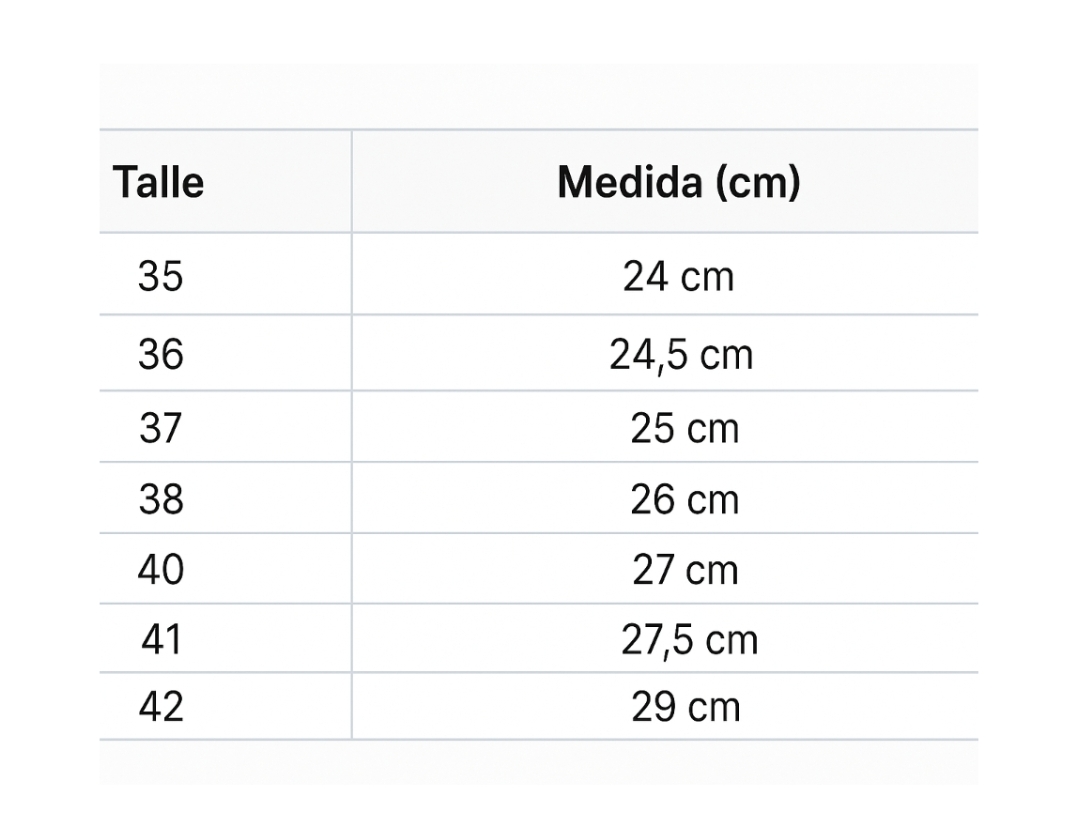Select the size 42 cell
The image size is (1079, 839).
(x=161, y=707)
